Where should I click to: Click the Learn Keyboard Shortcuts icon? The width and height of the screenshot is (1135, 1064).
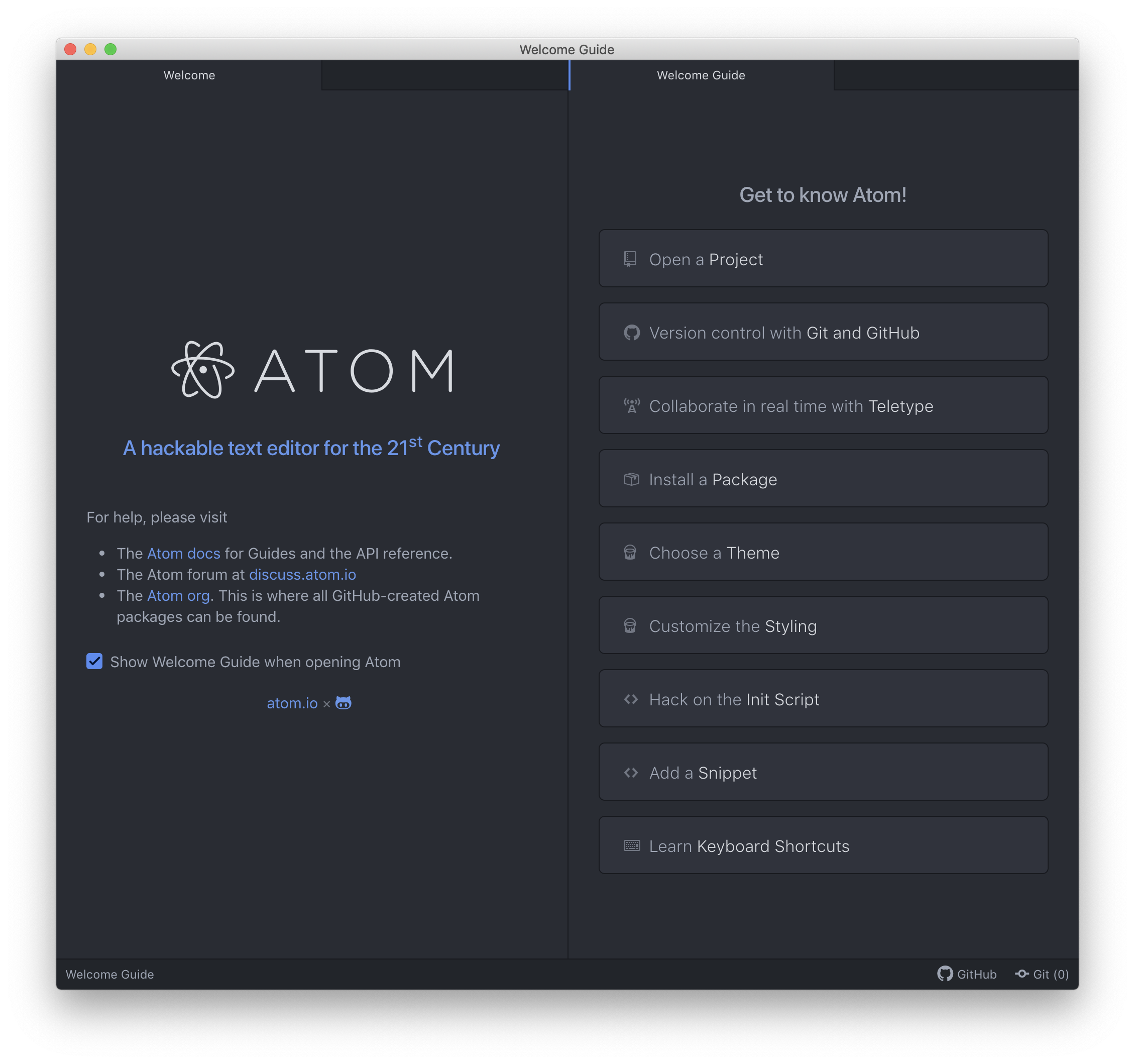coord(632,846)
